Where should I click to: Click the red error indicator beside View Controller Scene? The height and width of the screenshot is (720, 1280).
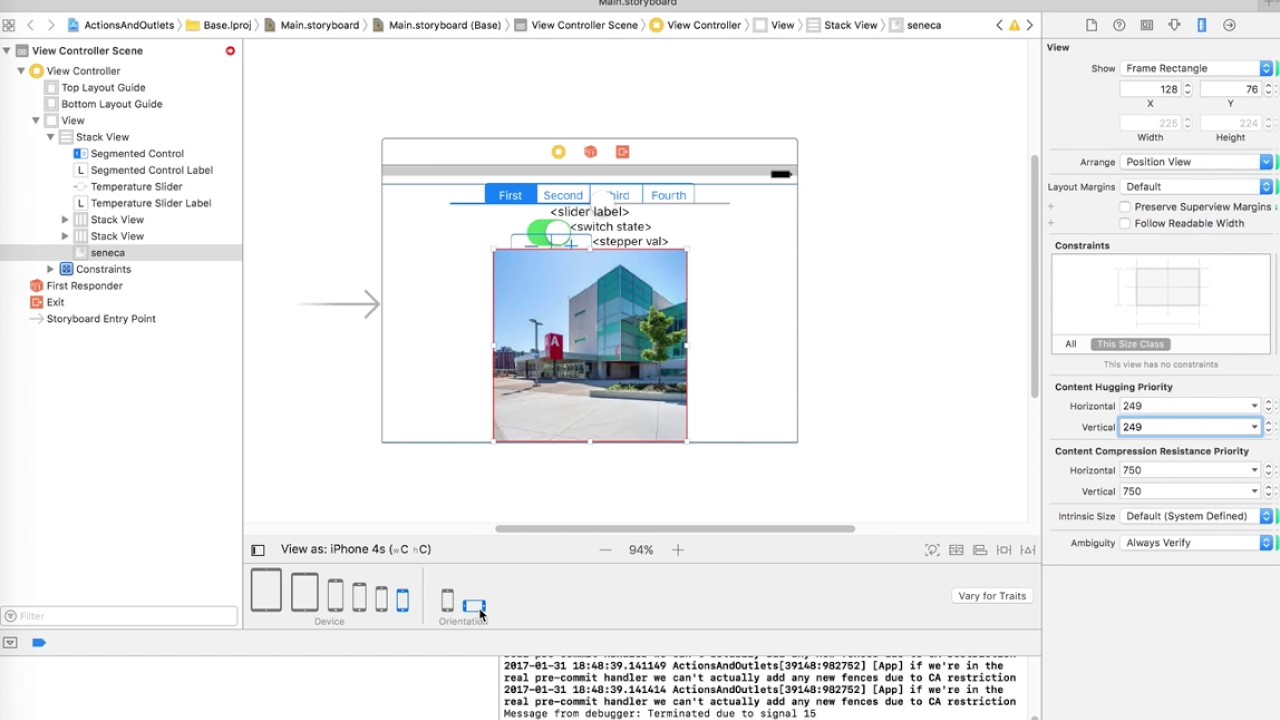pyautogui.click(x=230, y=50)
